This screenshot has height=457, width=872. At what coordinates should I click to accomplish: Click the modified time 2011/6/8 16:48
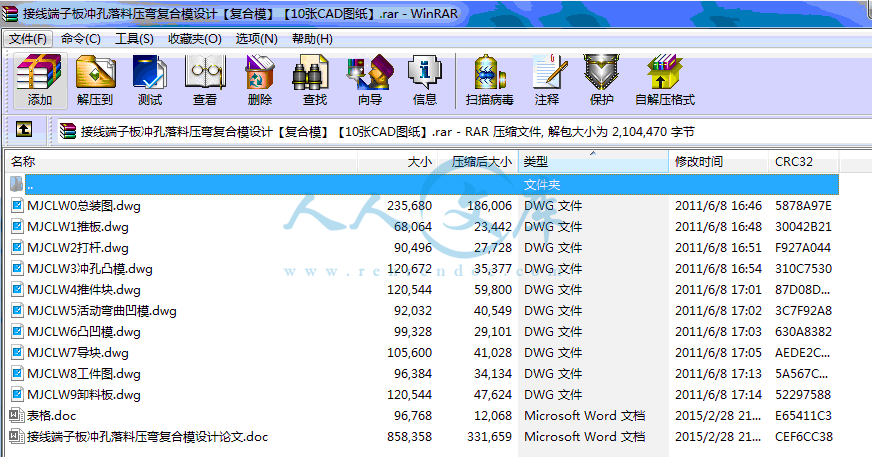[719, 227]
